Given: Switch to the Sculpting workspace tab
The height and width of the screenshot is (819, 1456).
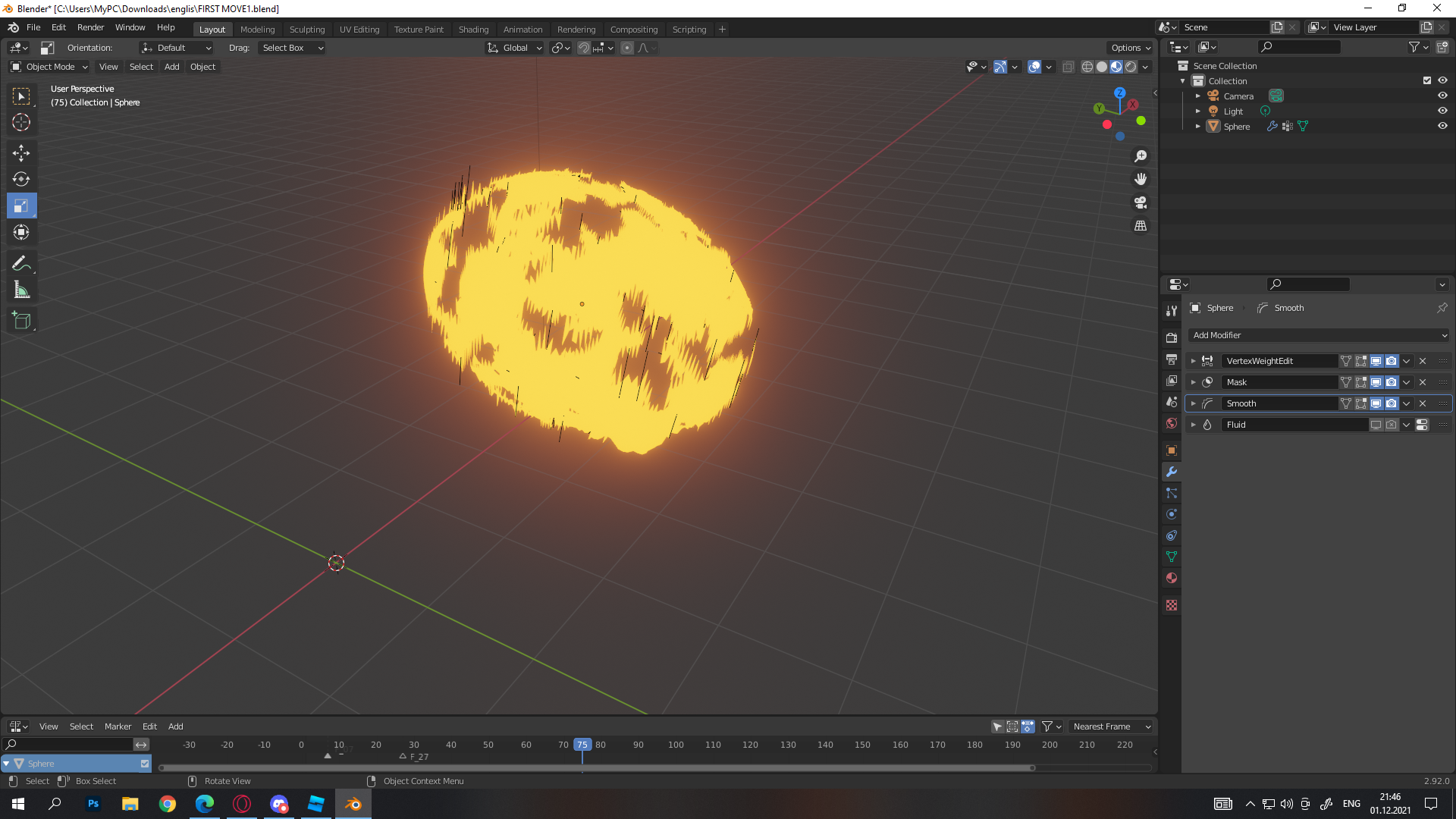Looking at the screenshot, I should pos(306,30).
